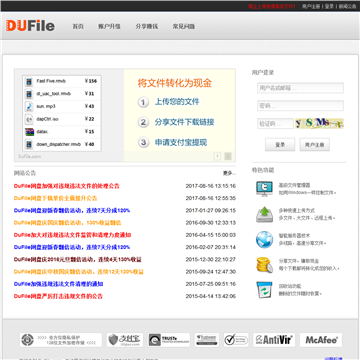Click the 将文件转化为现金 banner heading
Image resolution: width=360 pixels, height=360 pixels.
[175, 83]
